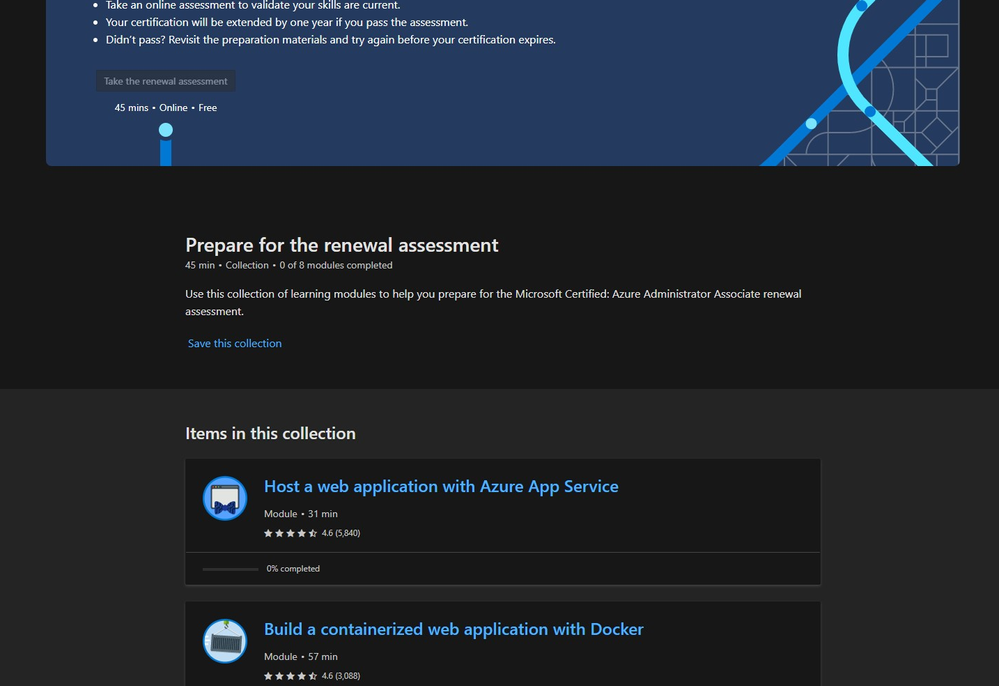This screenshot has width=999, height=686.
Task: Click the 0 of 8 modules completed text
Action: point(336,265)
